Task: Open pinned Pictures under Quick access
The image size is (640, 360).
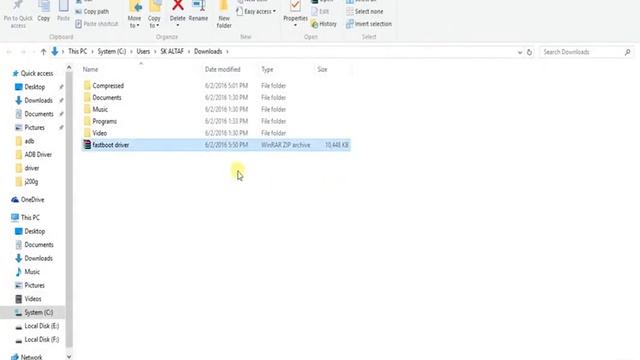Action: 34,127
